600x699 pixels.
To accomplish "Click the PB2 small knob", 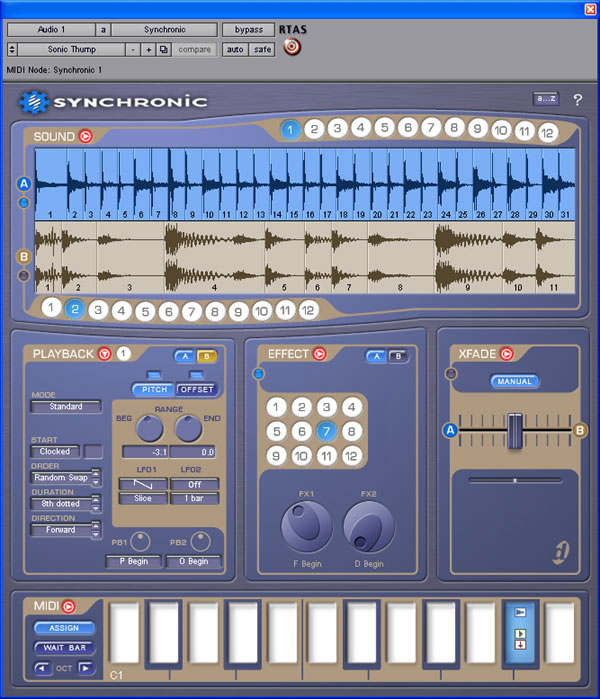I will [x=200, y=542].
